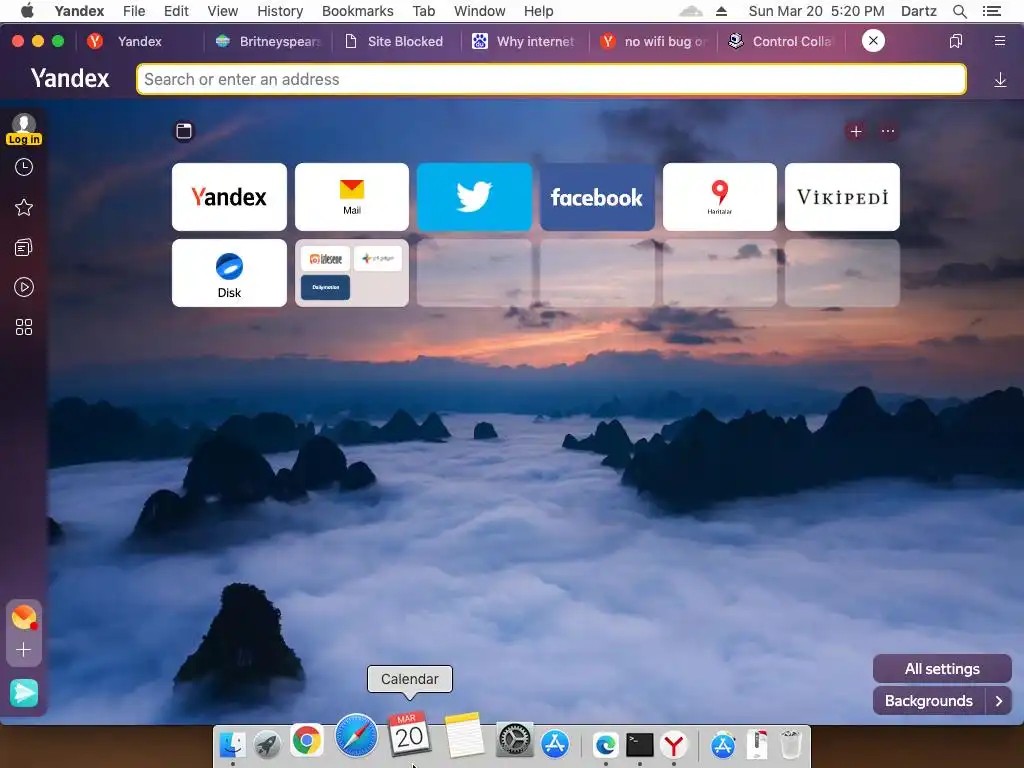
Task: Open the Mail tile
Action: (352, 197)
